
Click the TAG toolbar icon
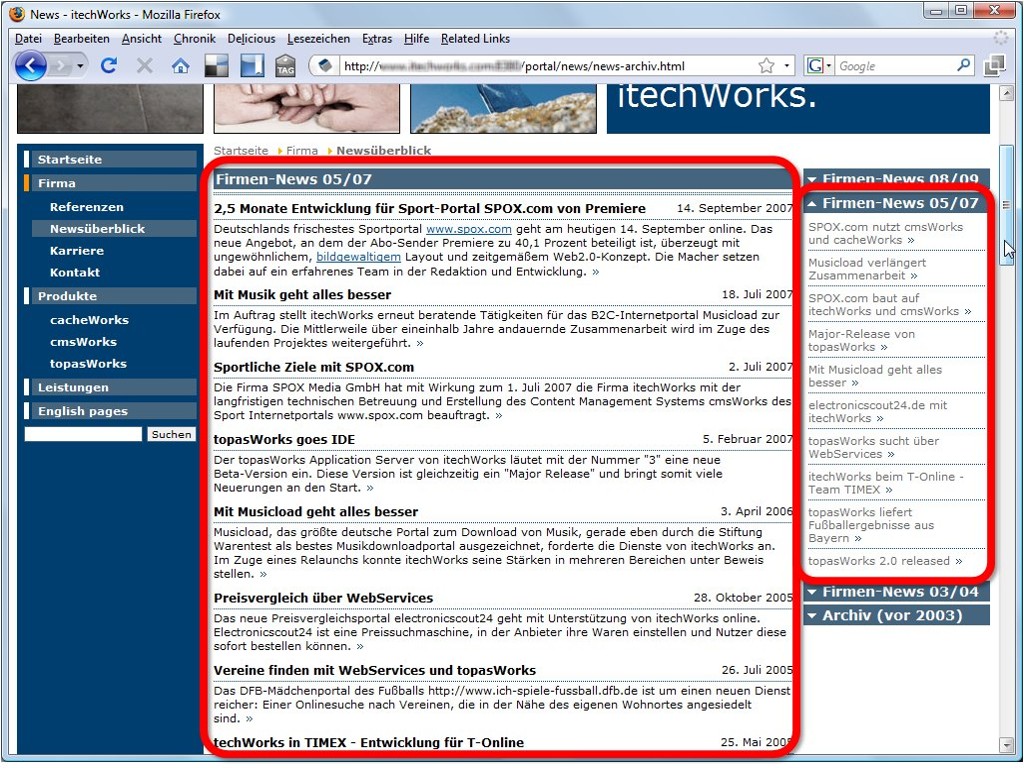285,65
